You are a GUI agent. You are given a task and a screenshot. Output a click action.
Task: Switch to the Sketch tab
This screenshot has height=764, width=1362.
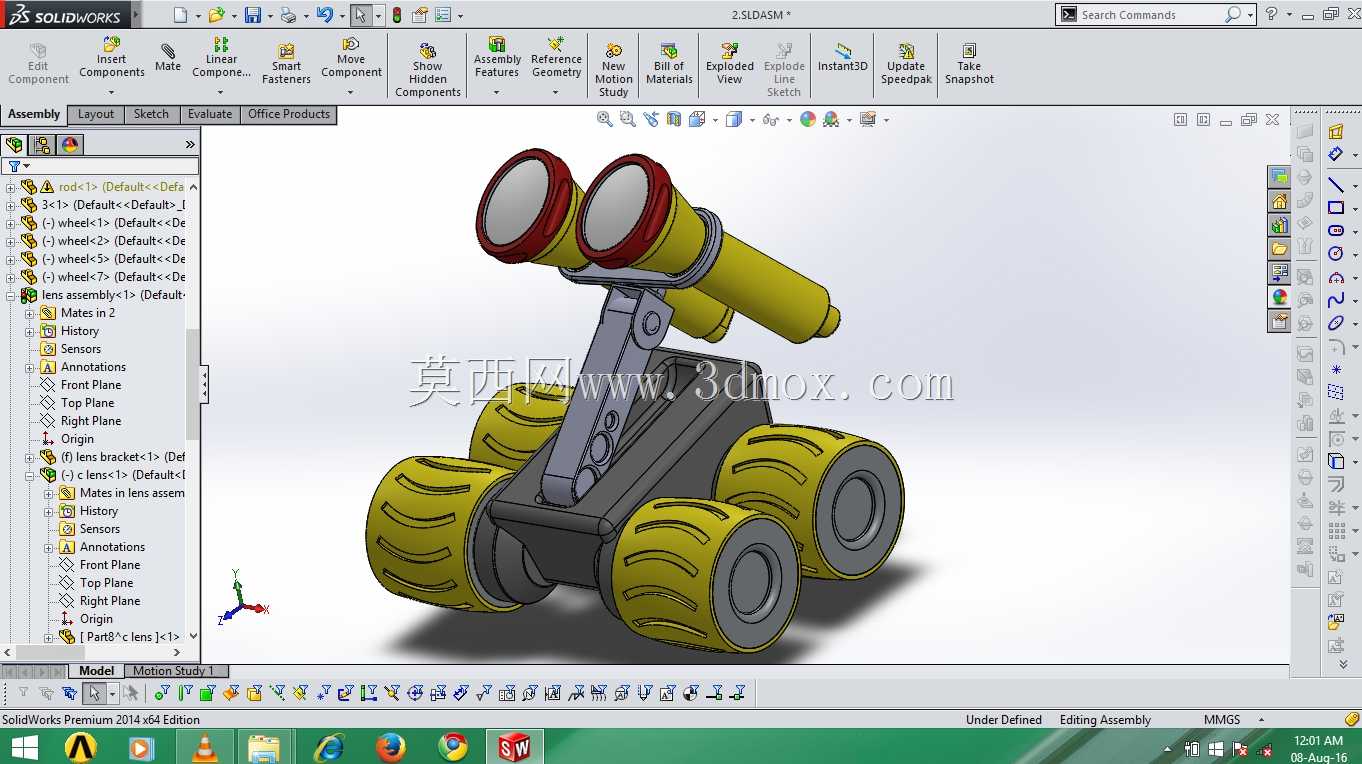(x=151, y=114)
